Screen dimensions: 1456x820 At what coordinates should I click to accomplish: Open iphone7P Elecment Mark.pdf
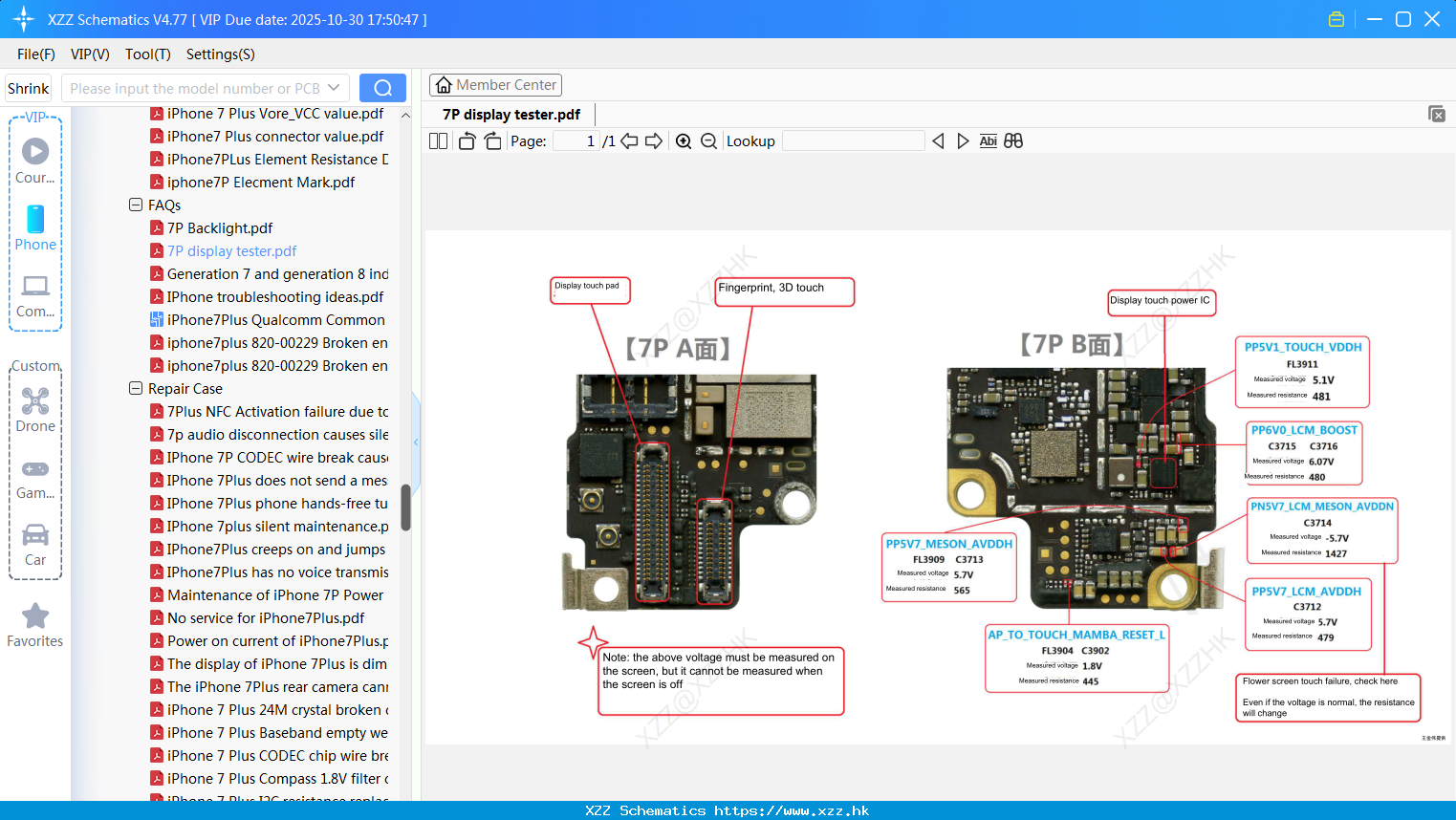261,182
